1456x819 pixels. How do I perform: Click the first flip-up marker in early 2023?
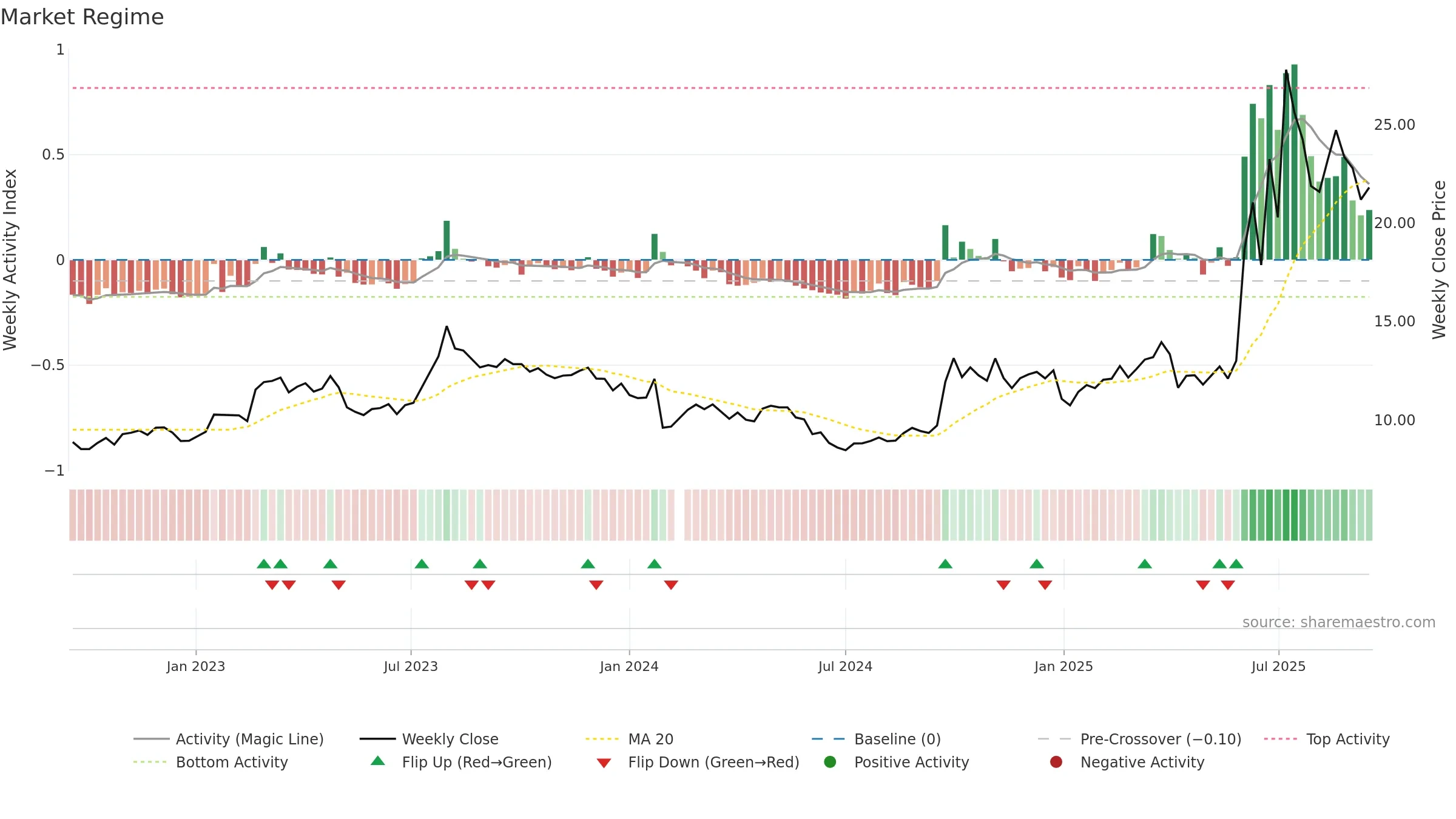264,564
